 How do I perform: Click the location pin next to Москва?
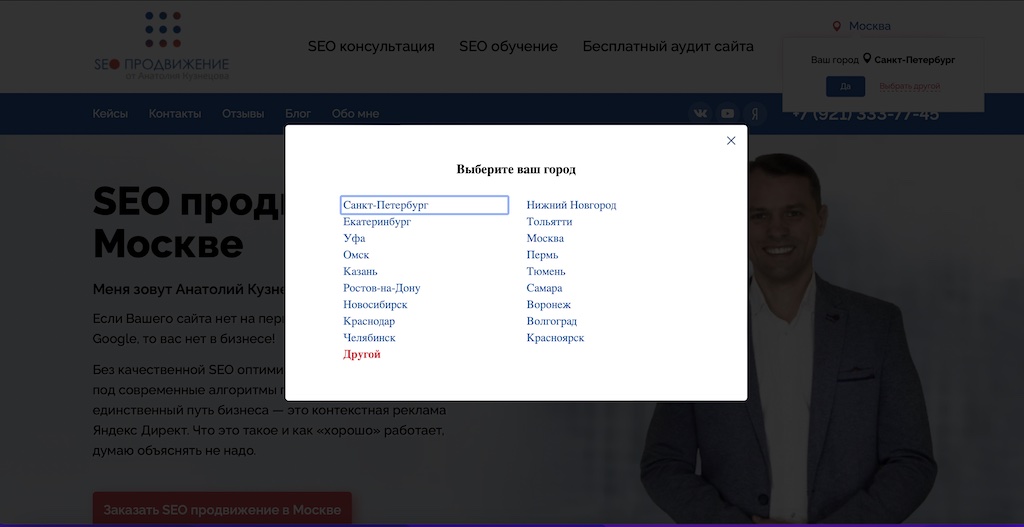(837, 26)
